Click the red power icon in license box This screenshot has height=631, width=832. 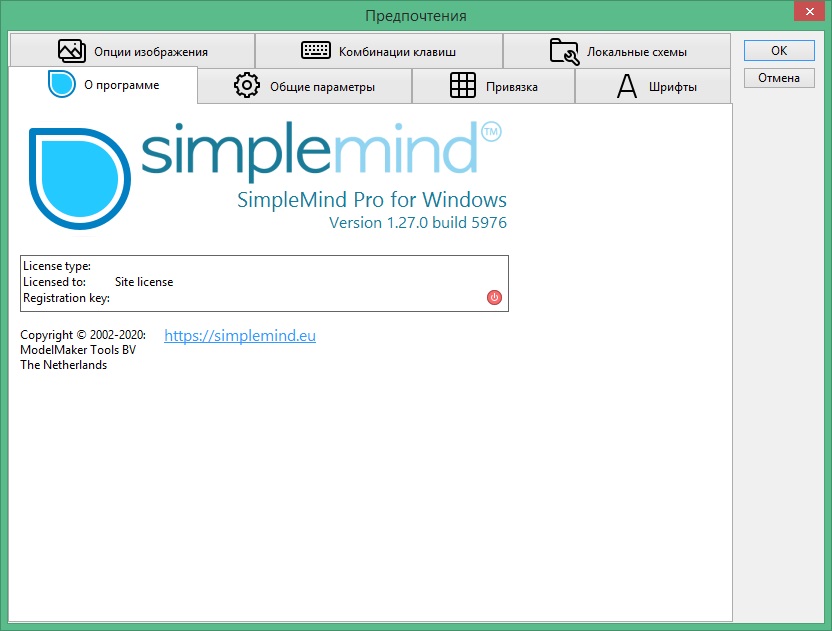[x=494, y=297]
